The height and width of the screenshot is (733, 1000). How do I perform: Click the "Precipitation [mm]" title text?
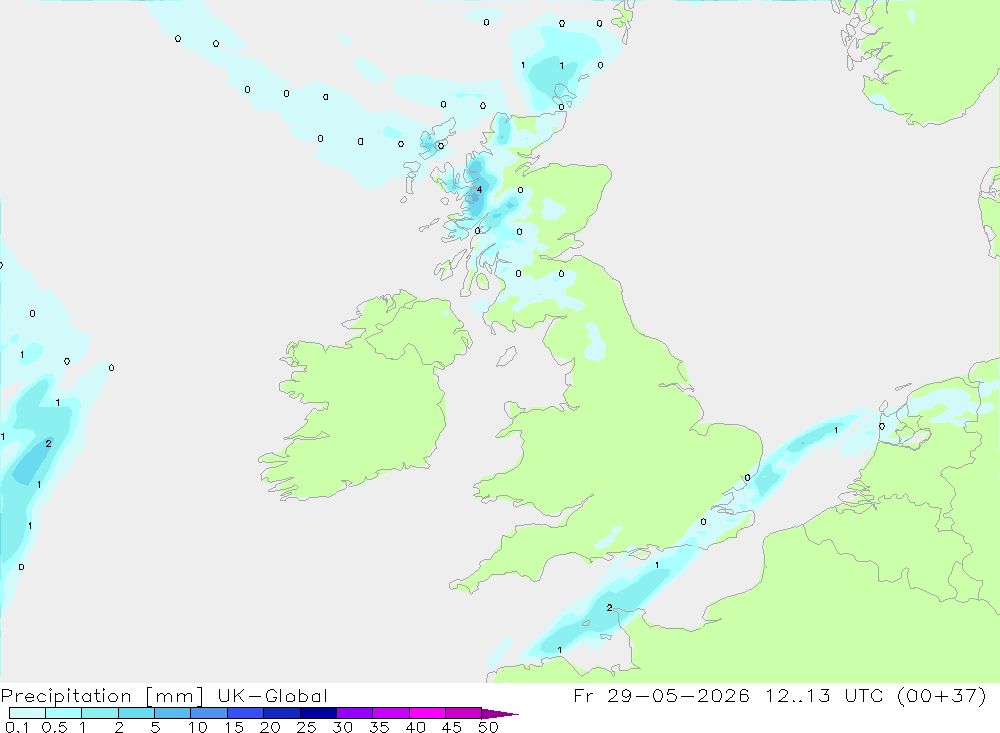(102, 696)
